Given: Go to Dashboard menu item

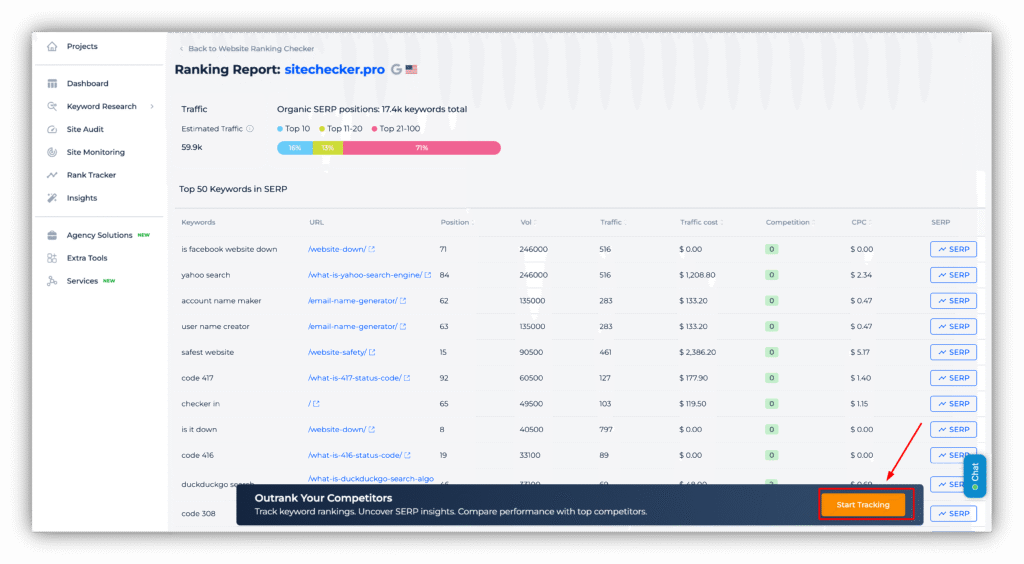Looking at the screenshot, I should (x=88, y=84).
